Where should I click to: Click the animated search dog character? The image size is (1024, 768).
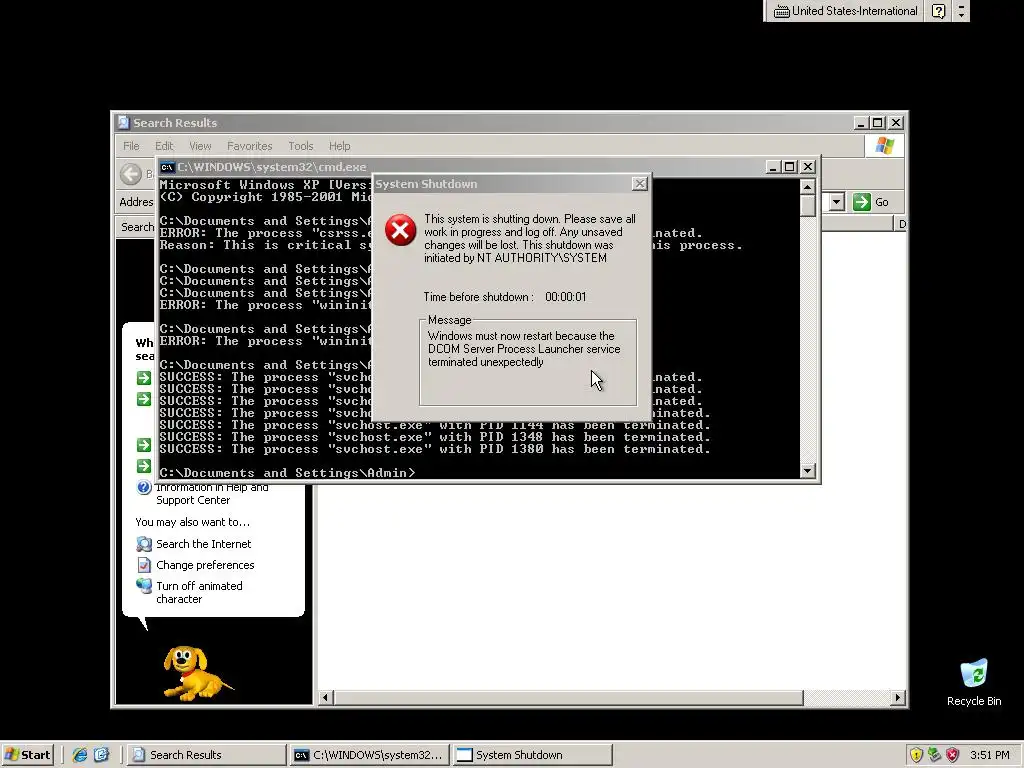pyautogui.click(x=195, y=673)
